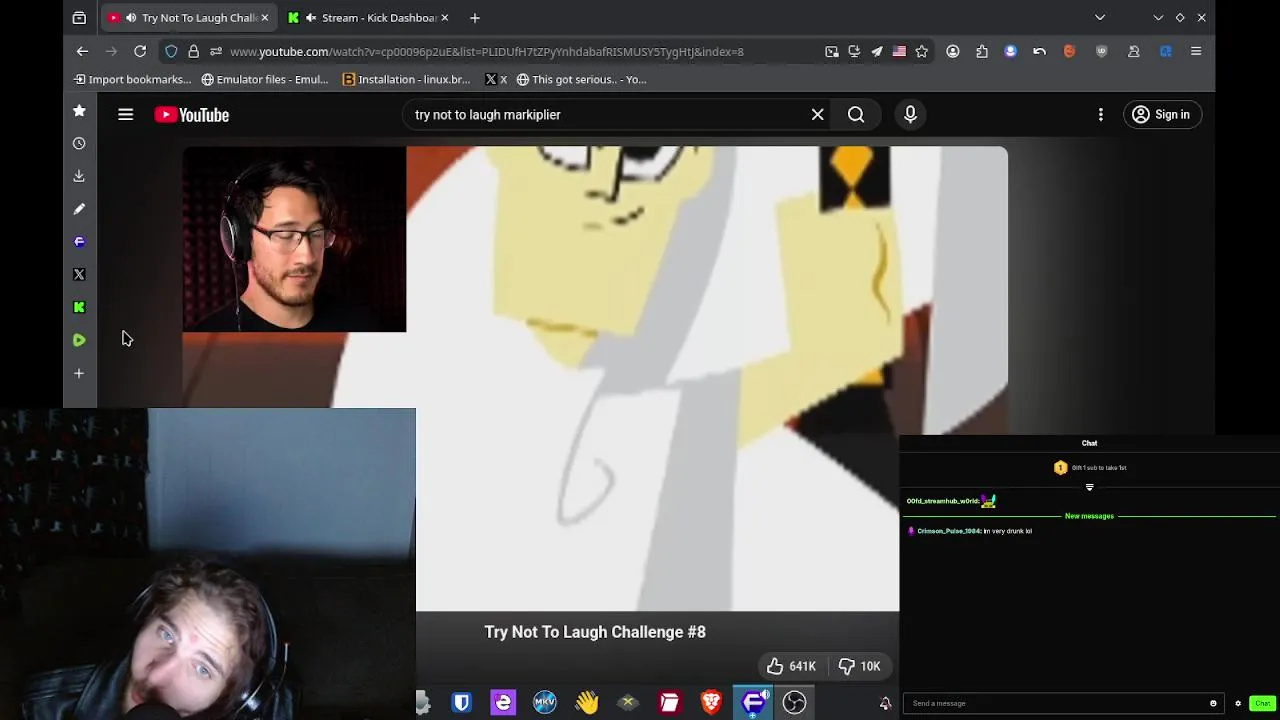Reload the current page

point(140,51)
